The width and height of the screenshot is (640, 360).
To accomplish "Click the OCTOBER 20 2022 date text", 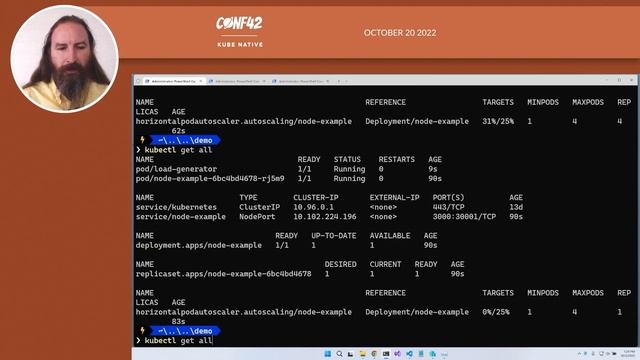I will pyautogui.click(x=400, y=33).
